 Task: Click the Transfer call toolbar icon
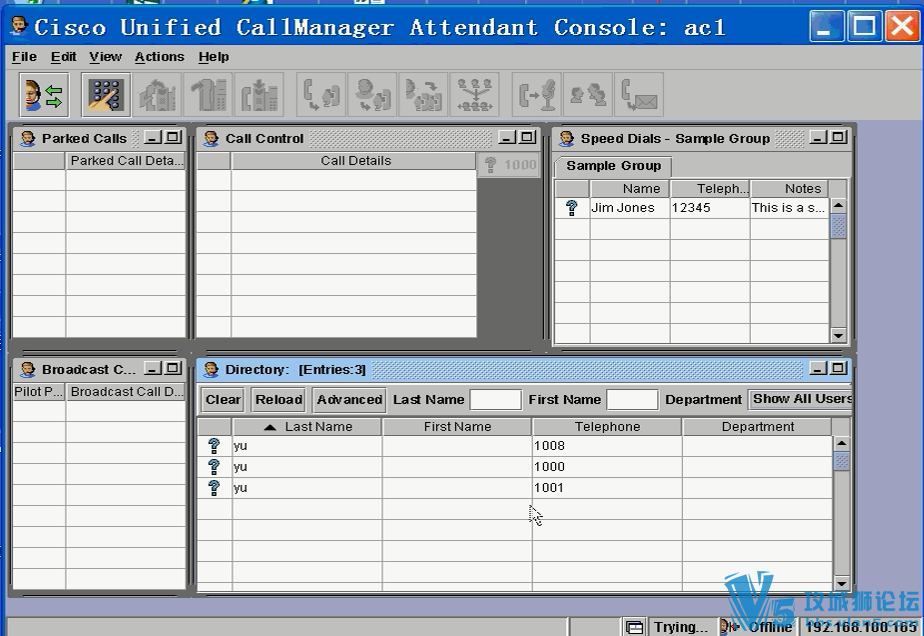(321, 94)
